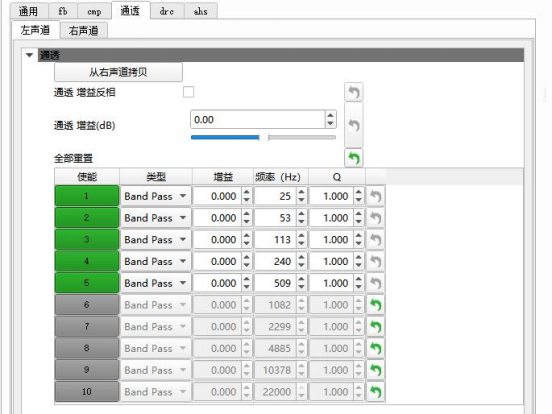The width and height of the screenshot is (552, 414).
Task: Click band 1 frequency field 25
Action: (276, 196)
